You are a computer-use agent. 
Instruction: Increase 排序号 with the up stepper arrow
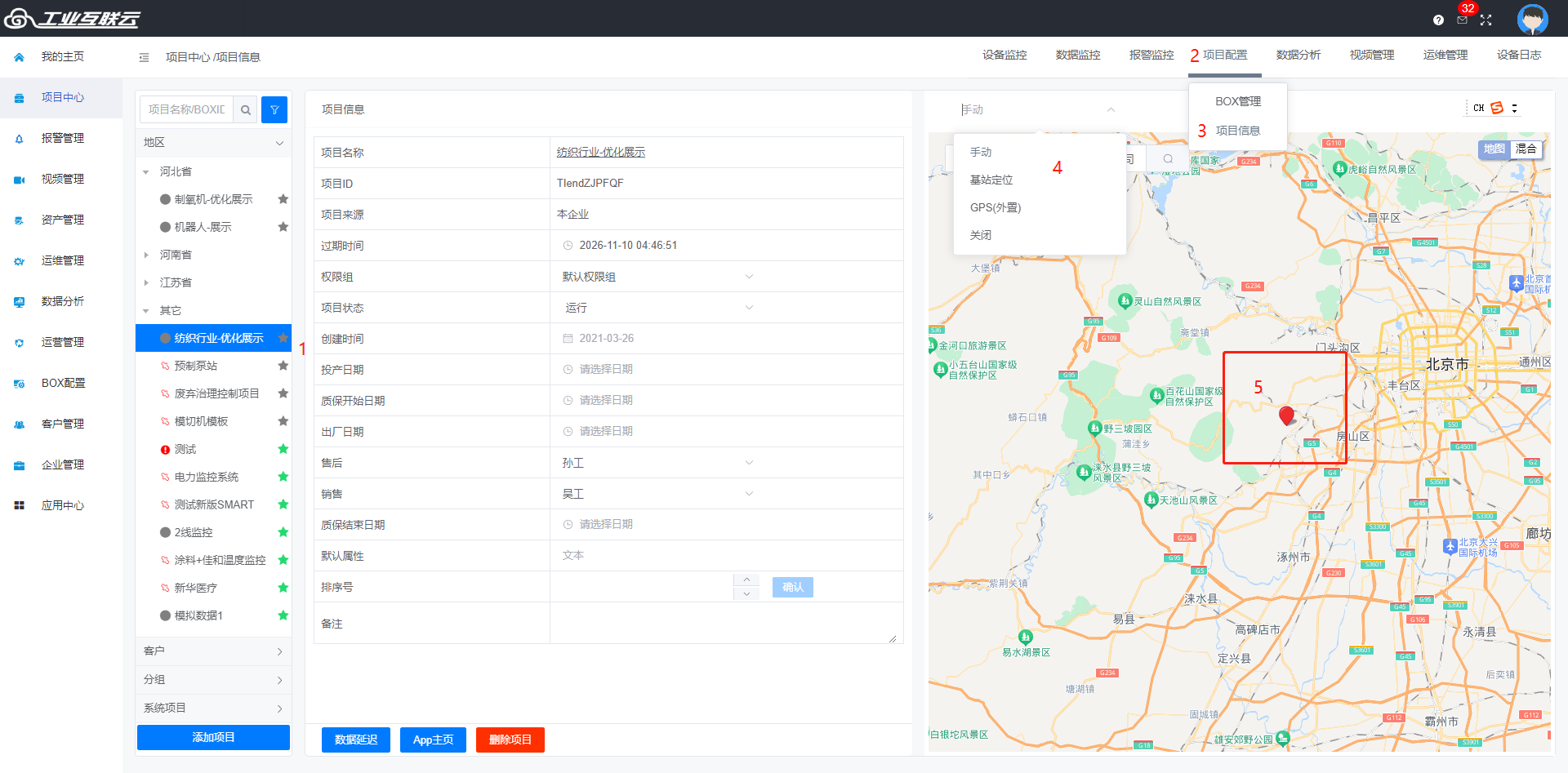tap(746, 580)
